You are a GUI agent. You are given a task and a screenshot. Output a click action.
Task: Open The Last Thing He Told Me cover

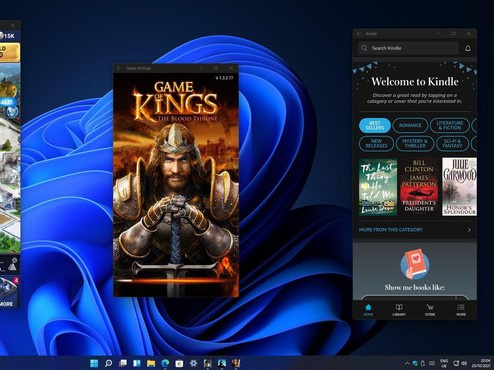378,187
